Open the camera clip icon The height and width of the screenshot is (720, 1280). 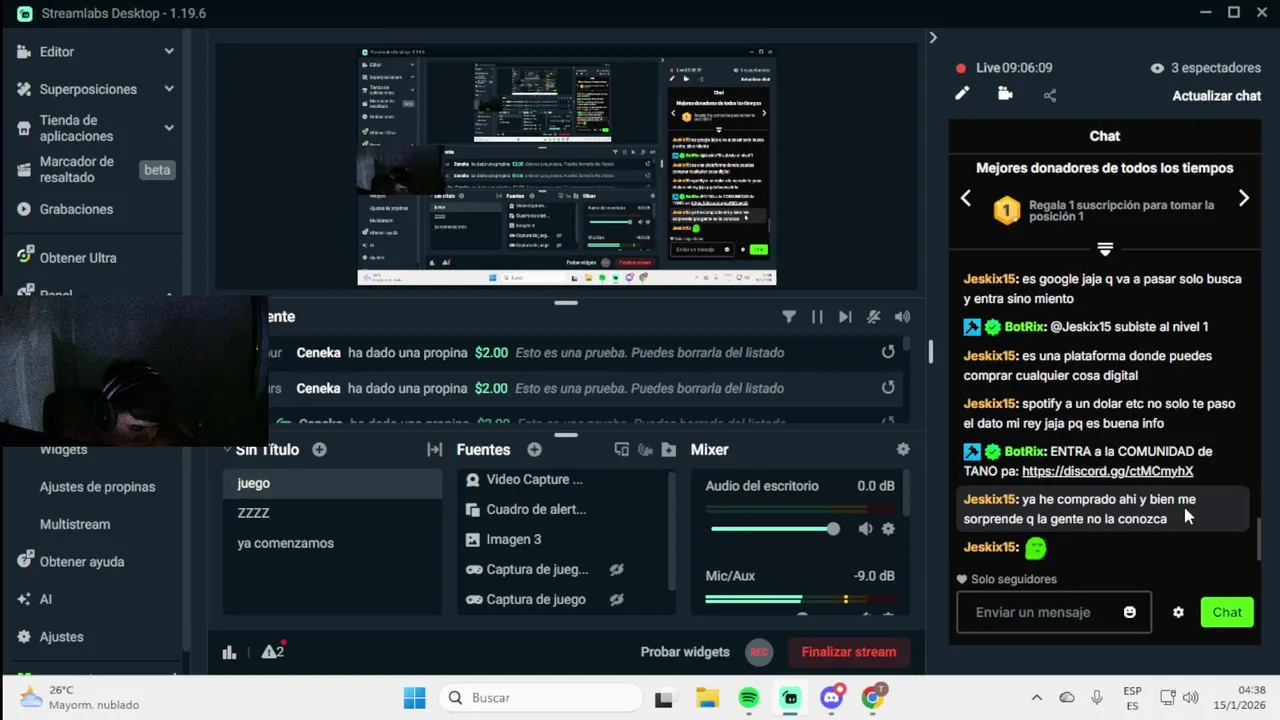1005,94
